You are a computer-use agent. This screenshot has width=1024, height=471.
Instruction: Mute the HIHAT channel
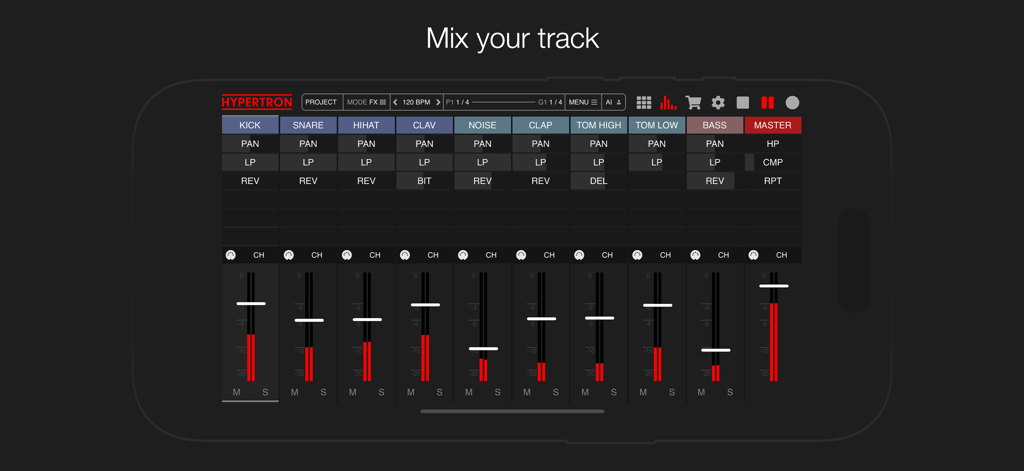tap(353, 392)
